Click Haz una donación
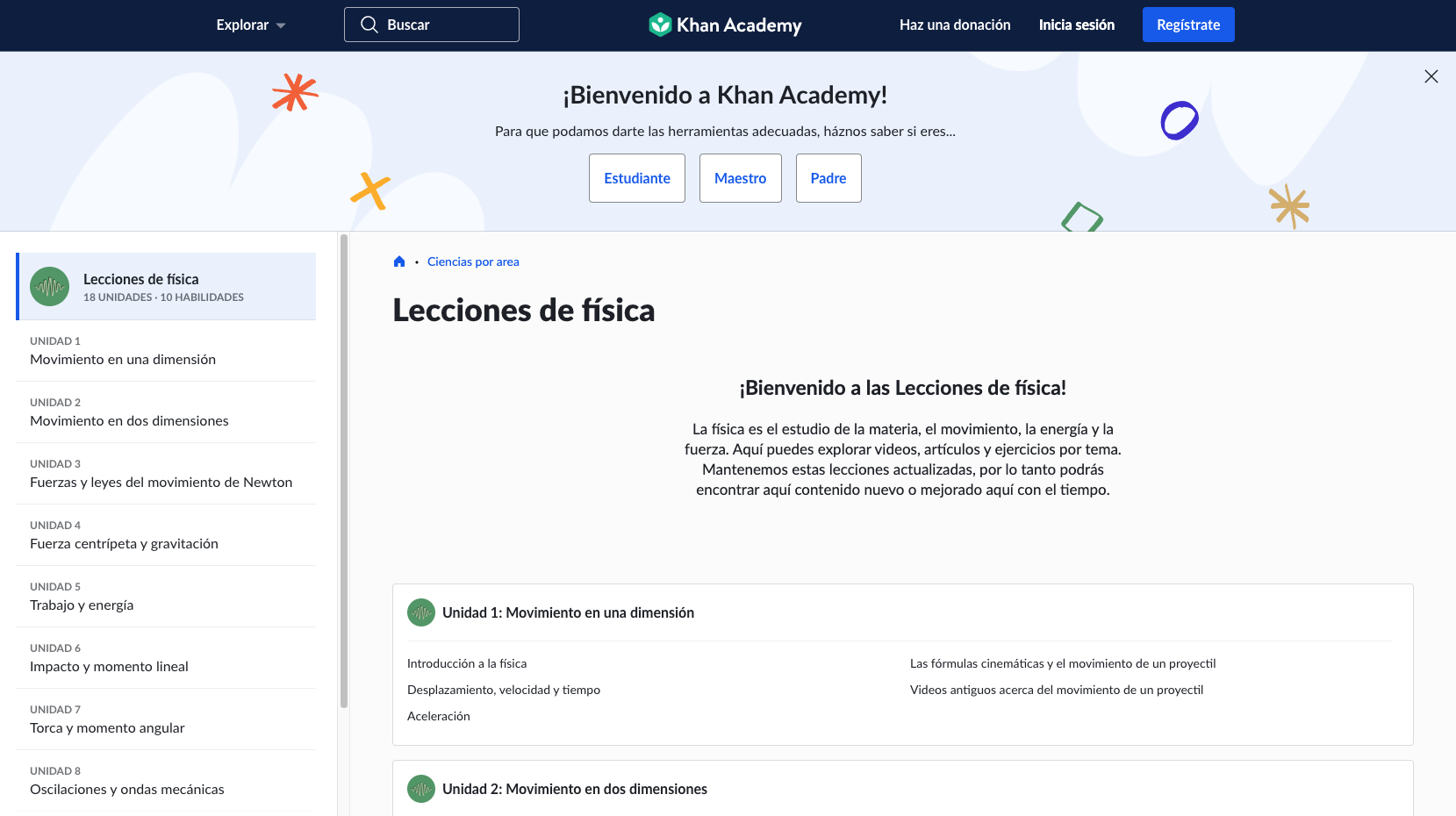The image size is (1456, 816). 955,25
